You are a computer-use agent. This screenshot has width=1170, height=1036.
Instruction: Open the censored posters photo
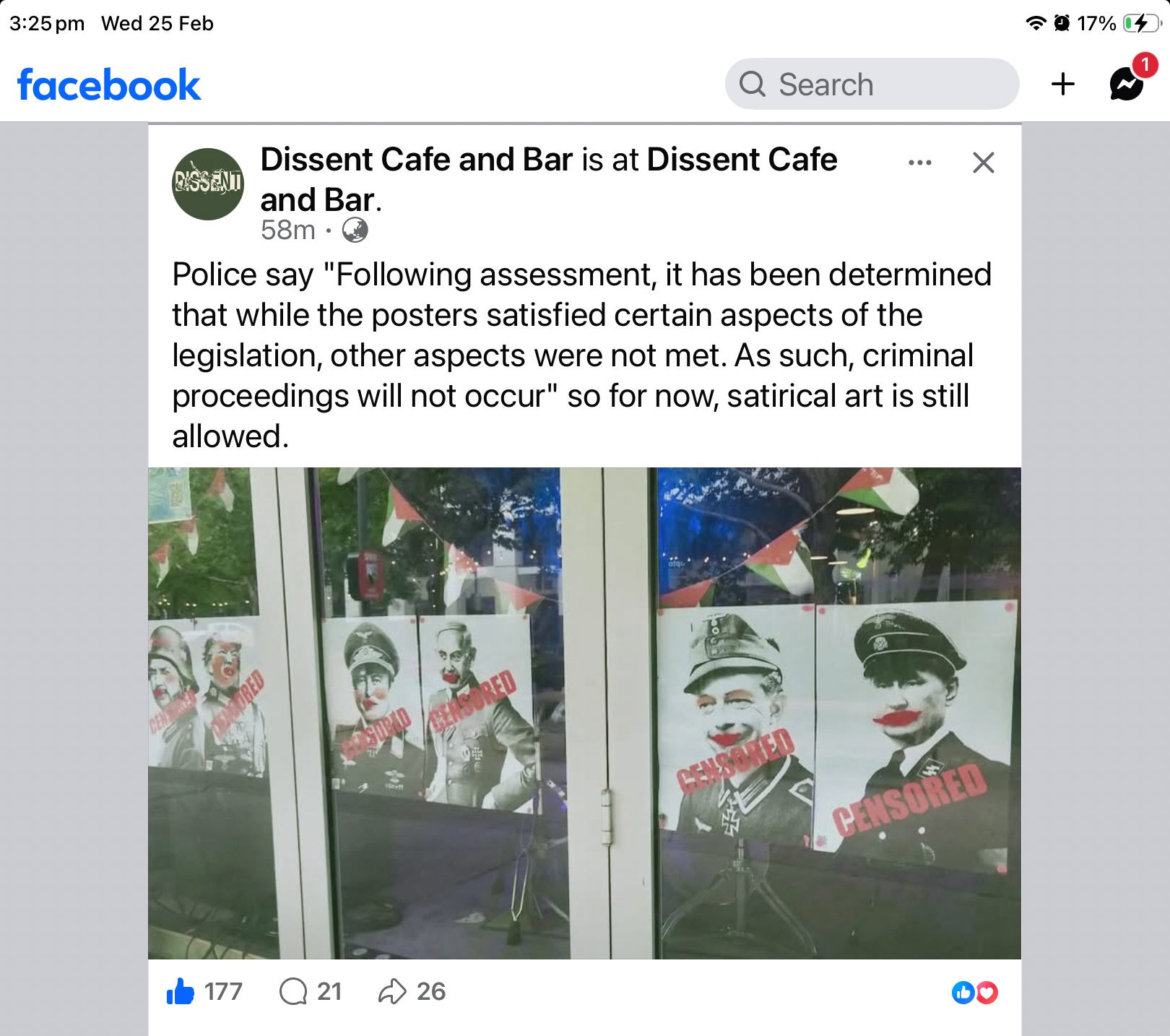coord(585,713)
